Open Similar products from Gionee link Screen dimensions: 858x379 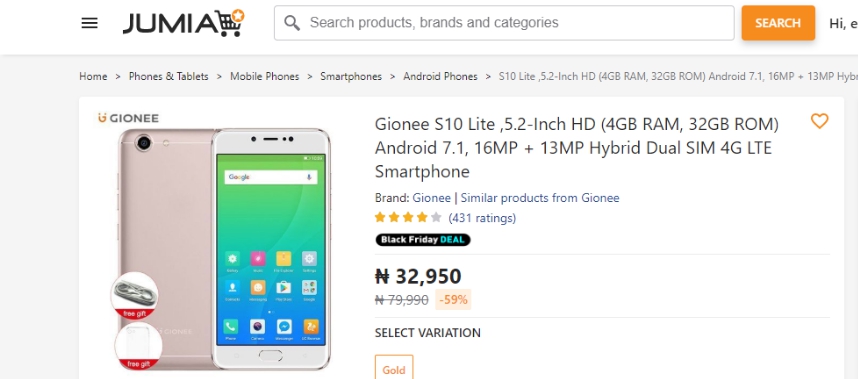(540, 198)
